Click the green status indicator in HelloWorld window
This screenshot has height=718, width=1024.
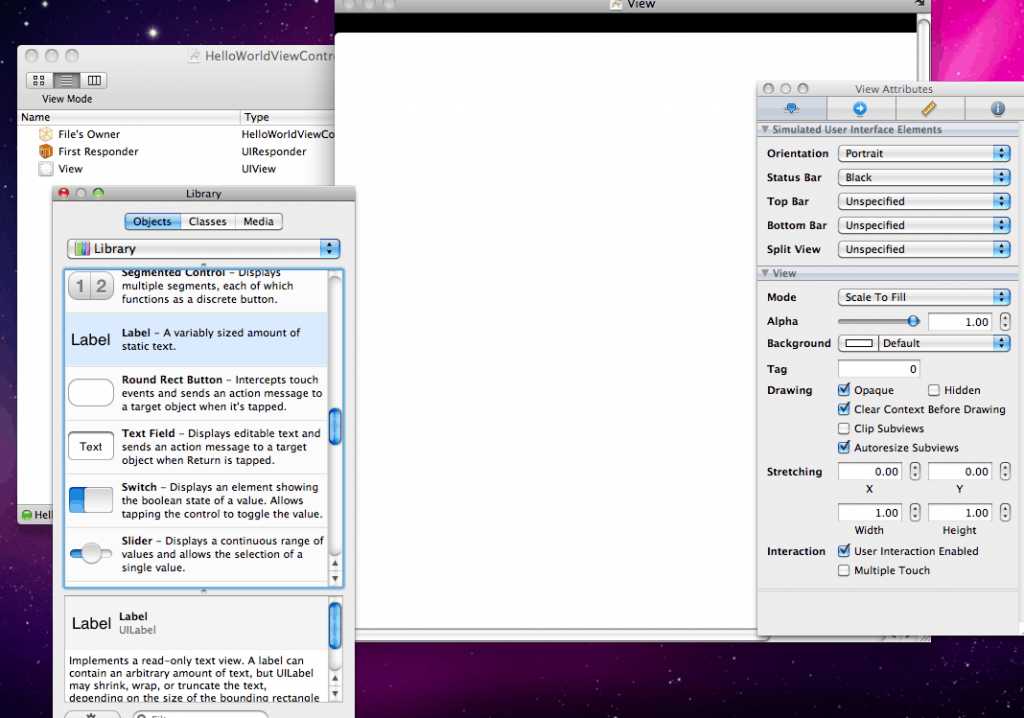pos(27,515)
